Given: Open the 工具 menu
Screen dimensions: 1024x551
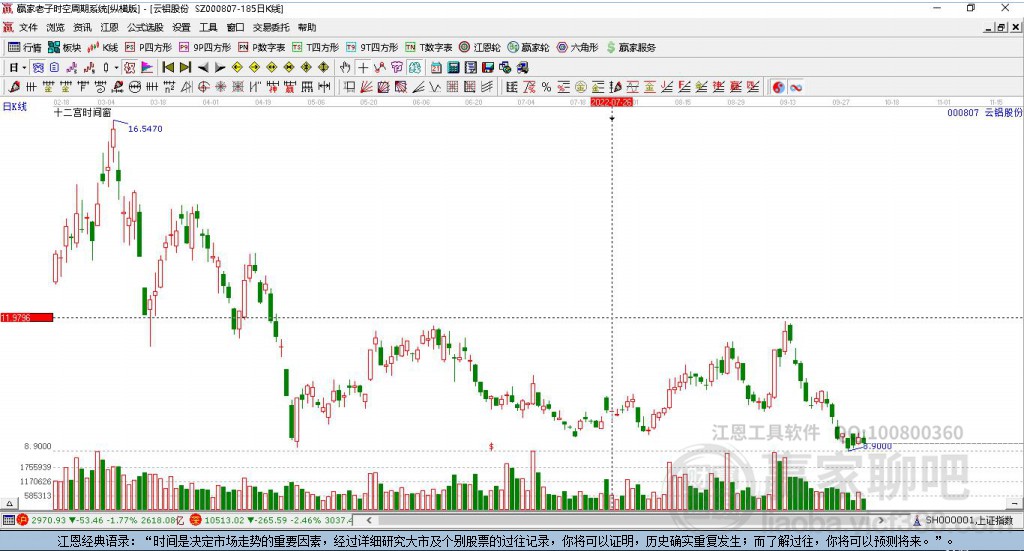Looking at the screenshot, I should (x=208, y=27).
